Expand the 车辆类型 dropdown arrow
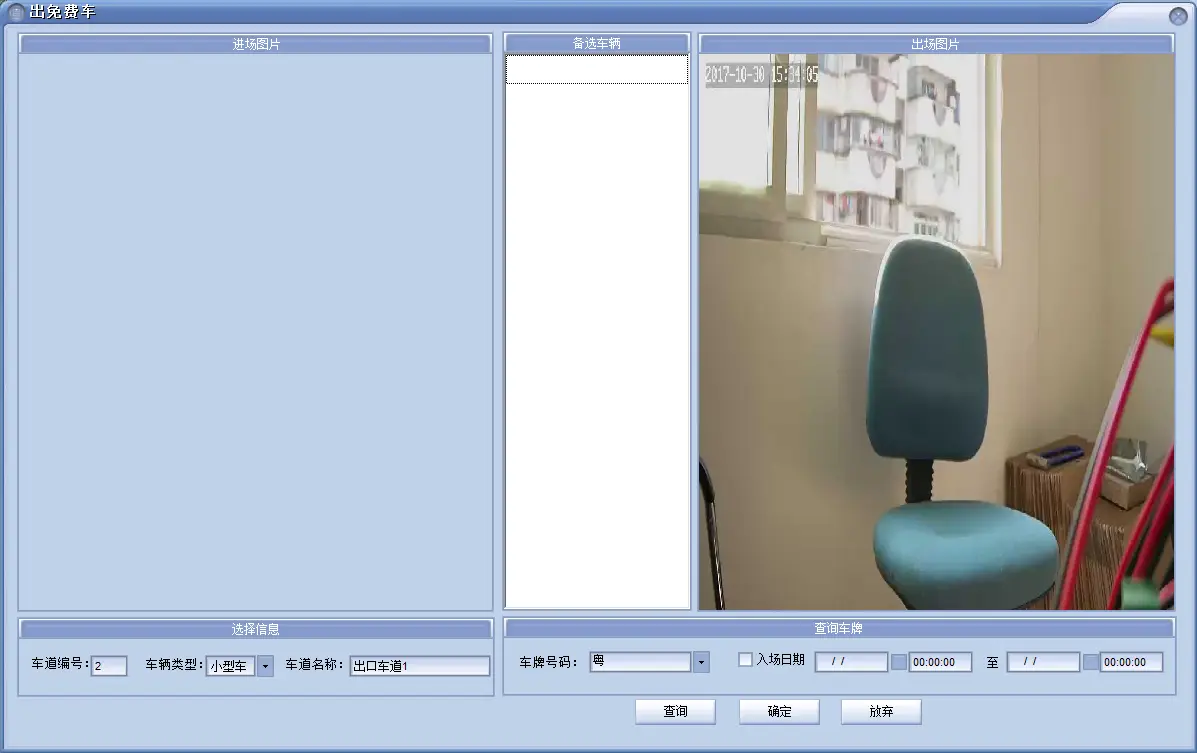Viewport: 1197px width, 753px height. (x=265, y=666)
